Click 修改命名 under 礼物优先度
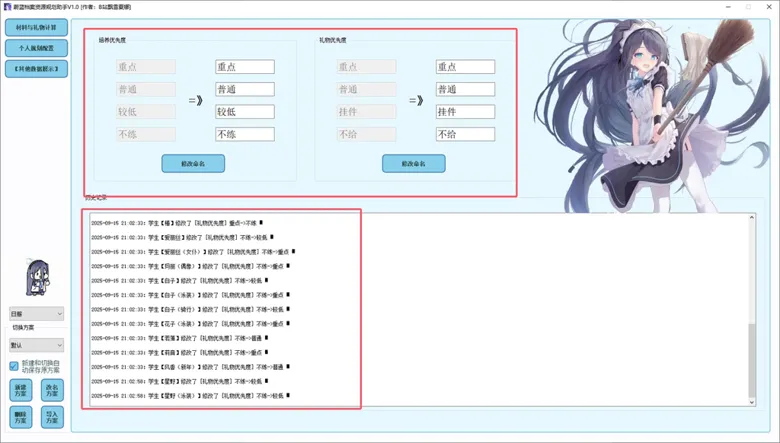 413,164
